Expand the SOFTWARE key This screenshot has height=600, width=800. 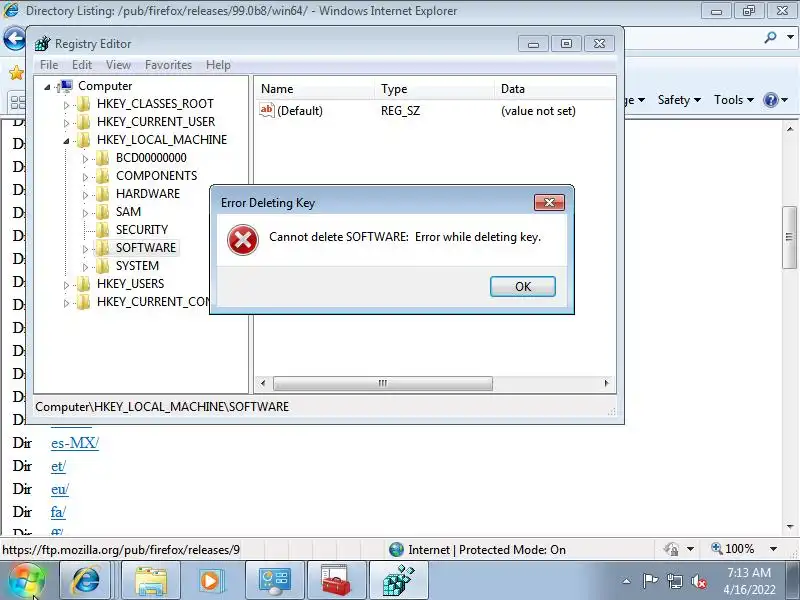(85, 249)
